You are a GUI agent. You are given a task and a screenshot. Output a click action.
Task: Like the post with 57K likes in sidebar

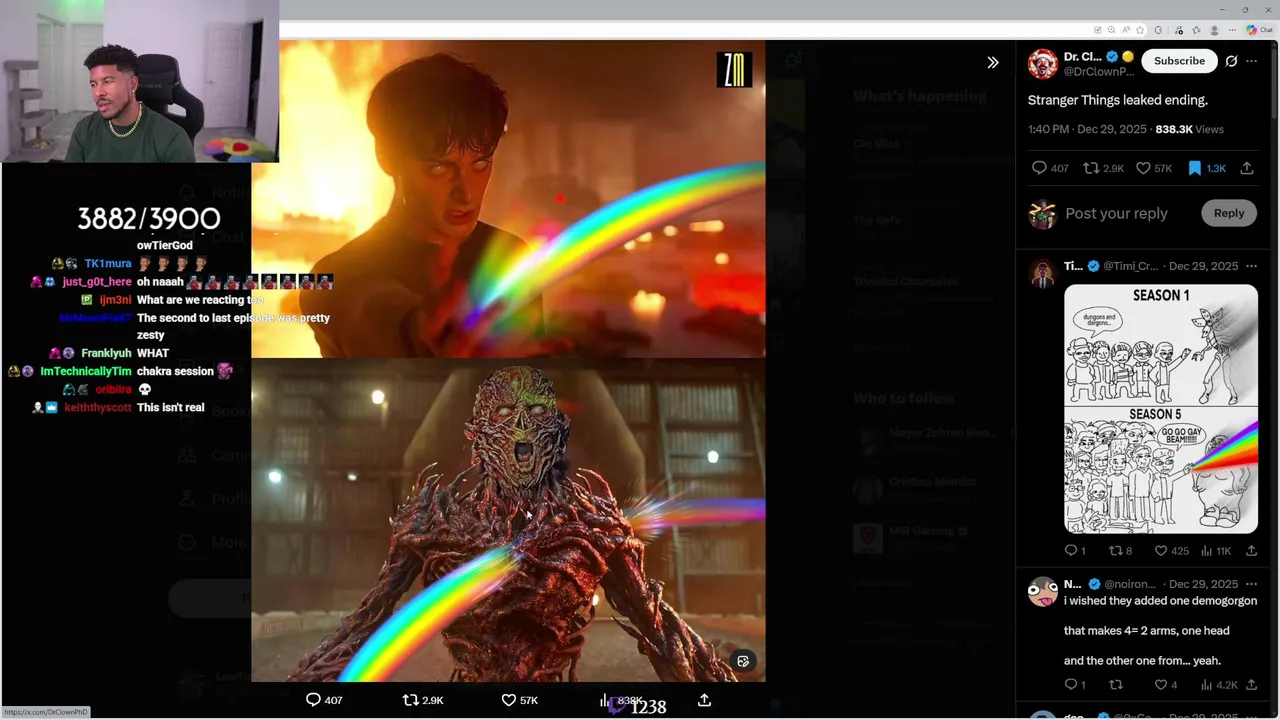(1153, 168)
